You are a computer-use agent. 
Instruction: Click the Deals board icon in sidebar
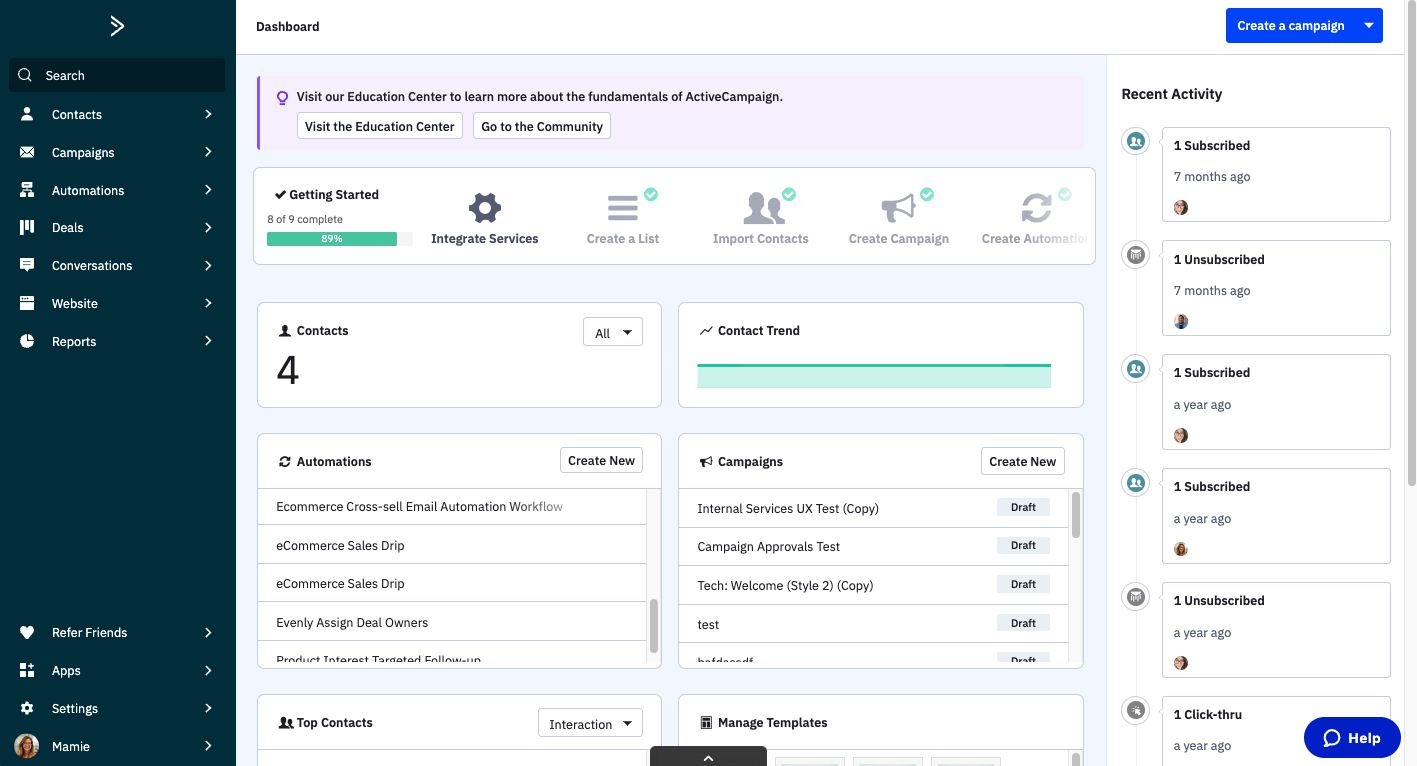tap(27, 227)
